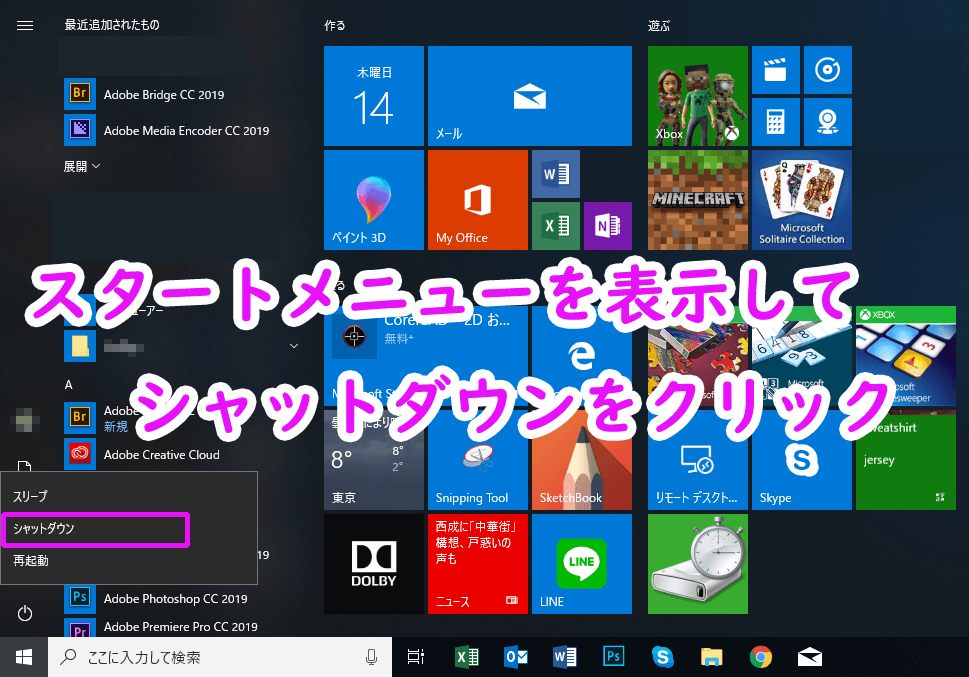Open the メール tile
The width and height of the screenshot is (969, 677).
(x=530, y=96)
